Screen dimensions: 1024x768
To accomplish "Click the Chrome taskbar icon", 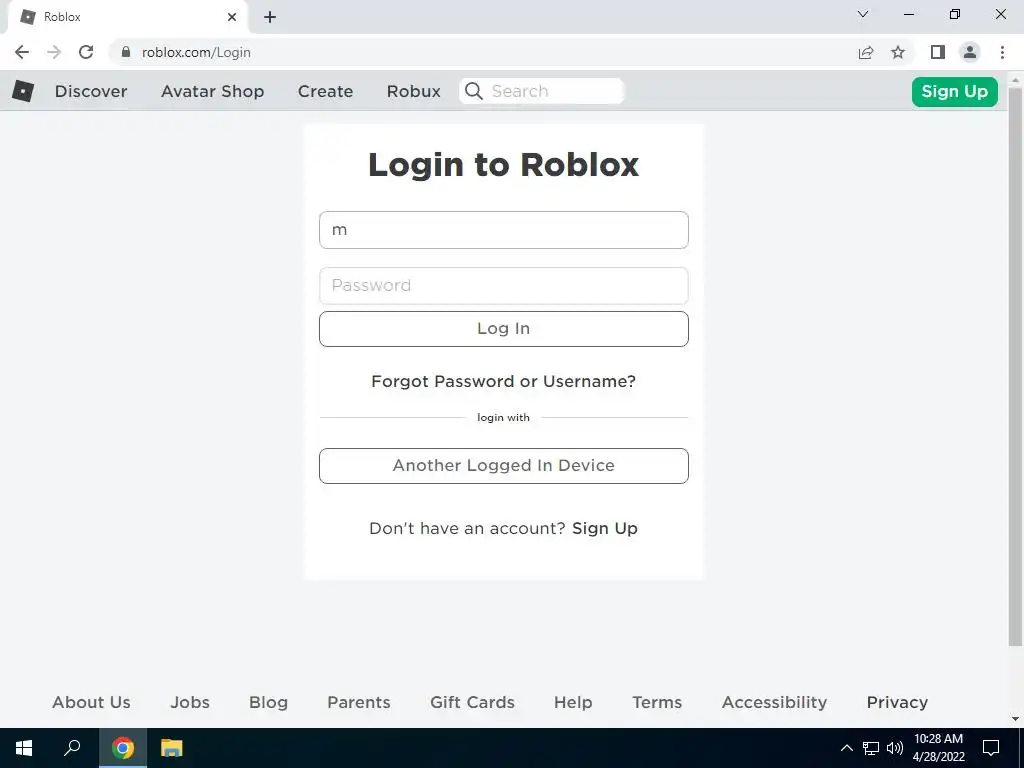I will [x=123, y=748].
